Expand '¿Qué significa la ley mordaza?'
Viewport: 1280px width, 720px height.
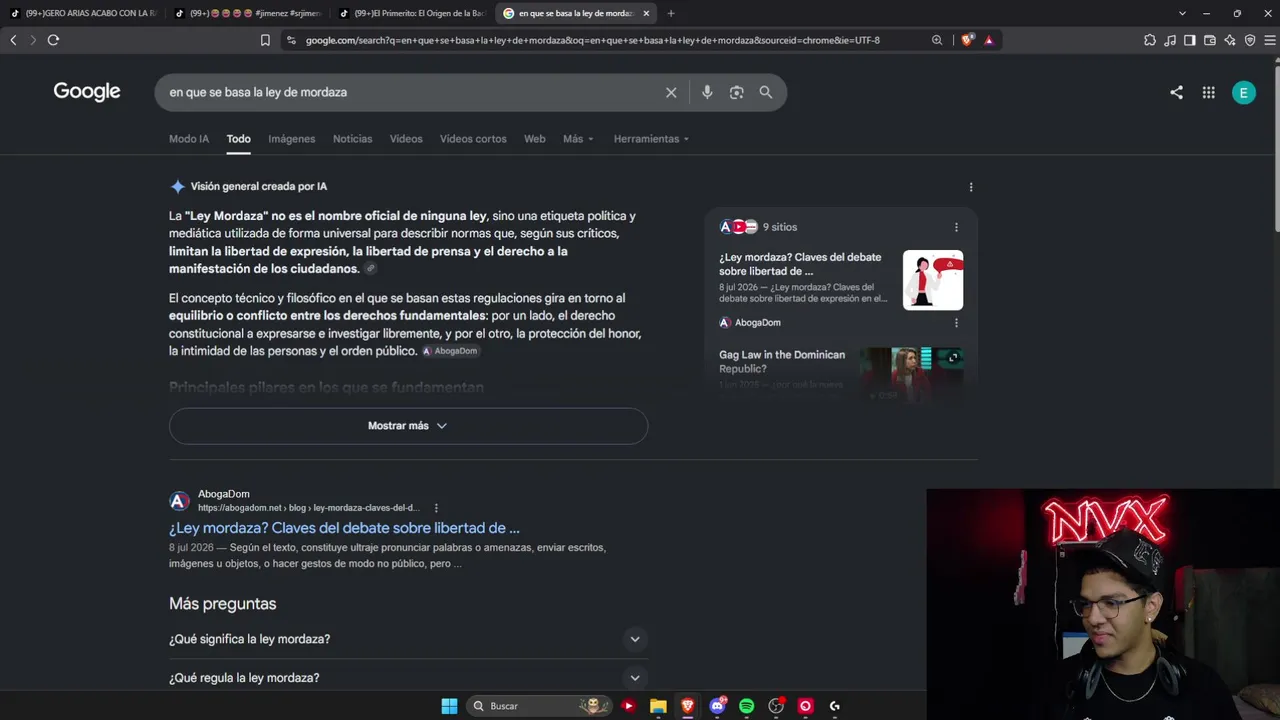click(x=408, y=639)
